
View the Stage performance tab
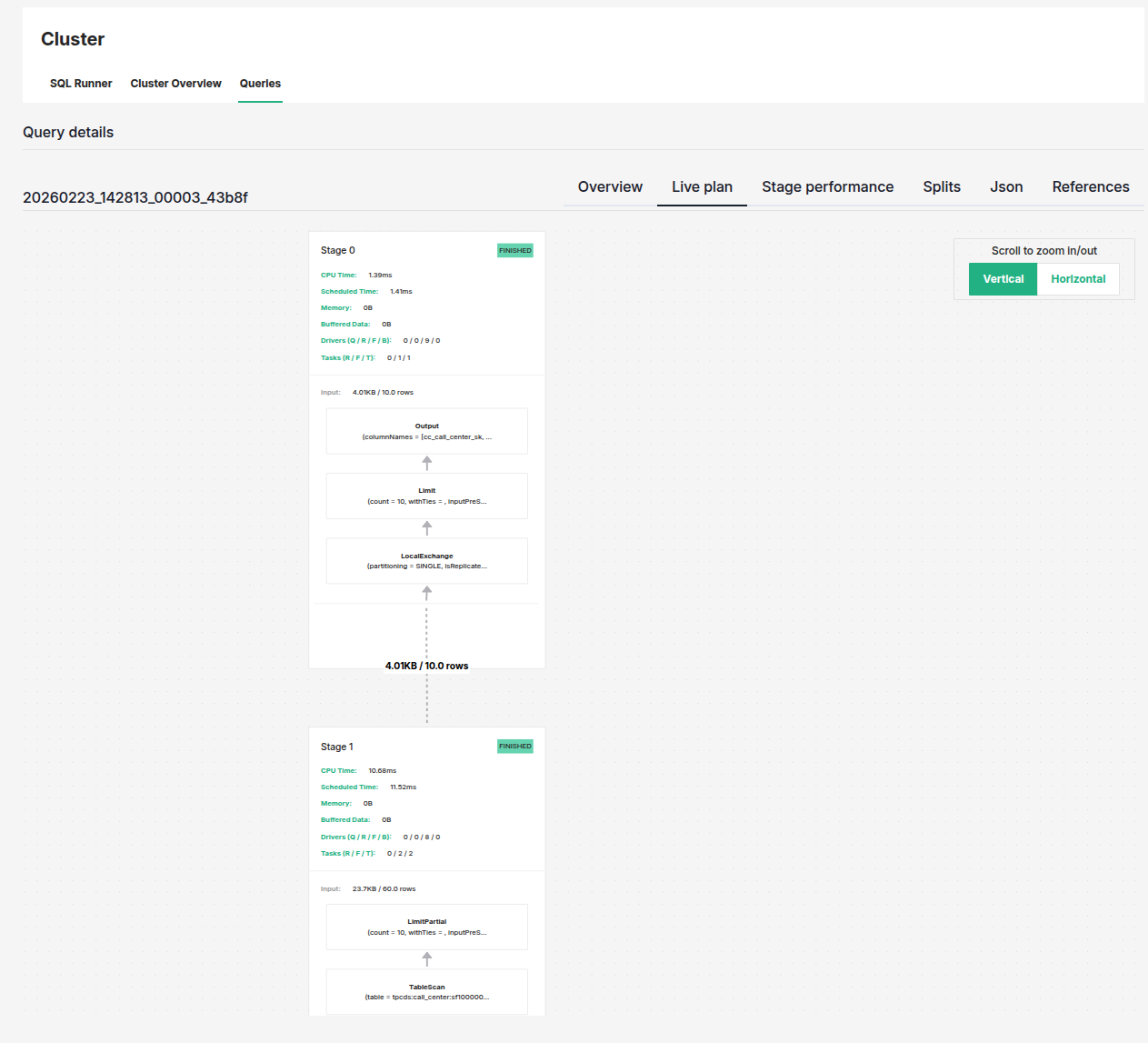coord(827,186)
